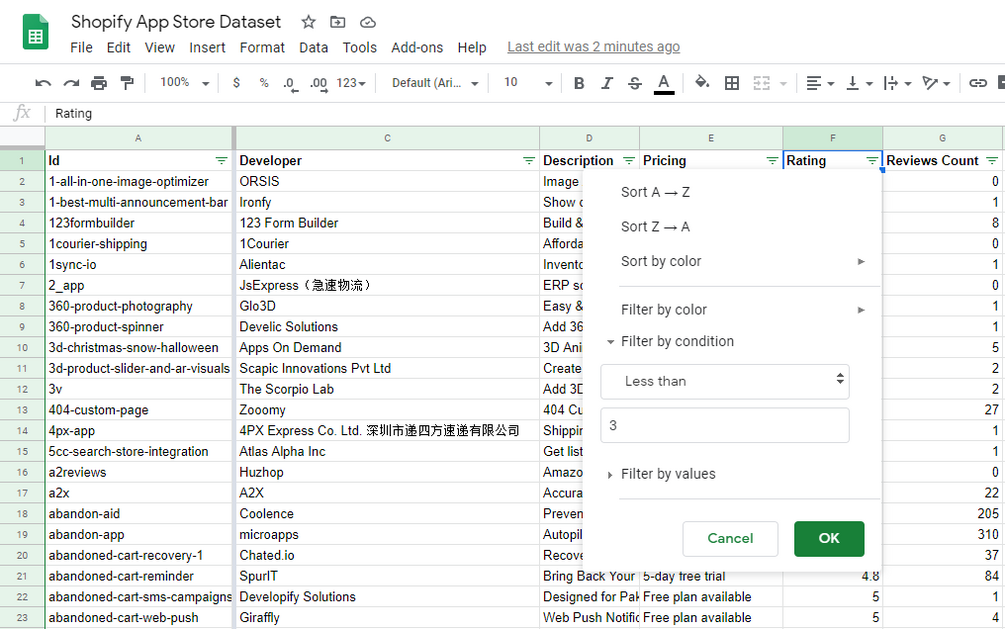Open the Reviews Count filter icon

point(992,161)
